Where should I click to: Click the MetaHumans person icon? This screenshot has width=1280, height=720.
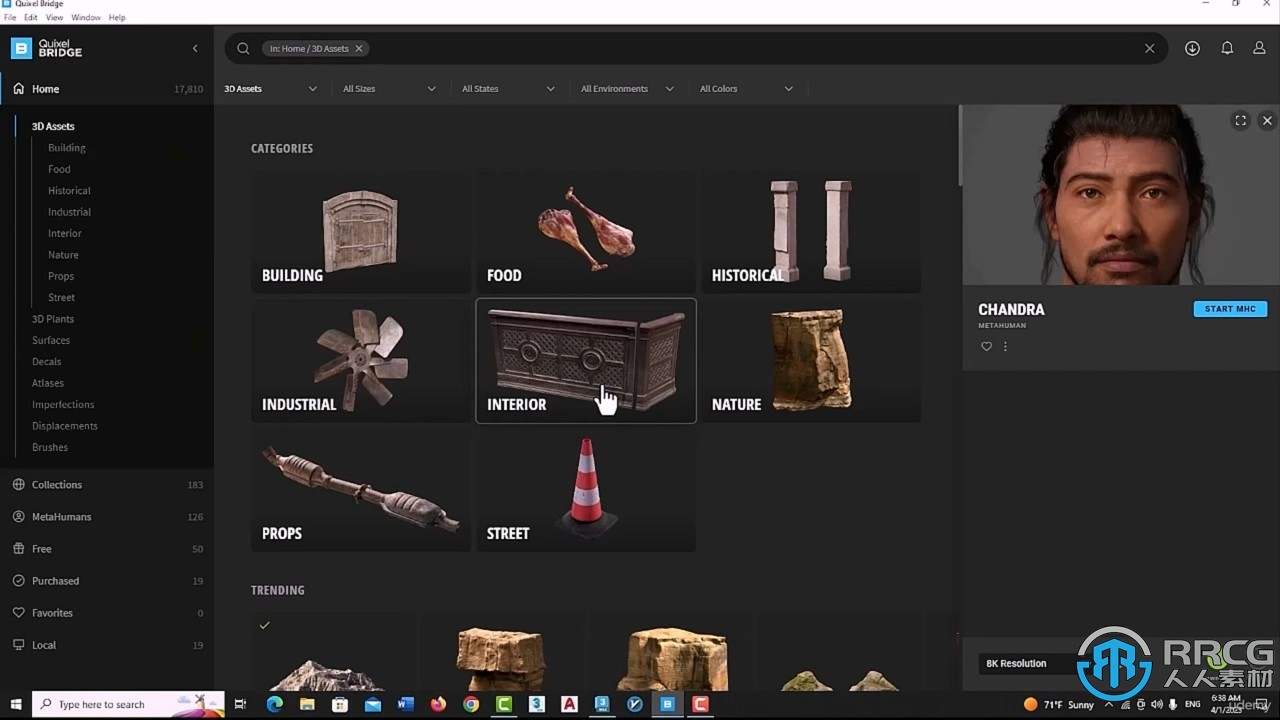pos(18,516)
